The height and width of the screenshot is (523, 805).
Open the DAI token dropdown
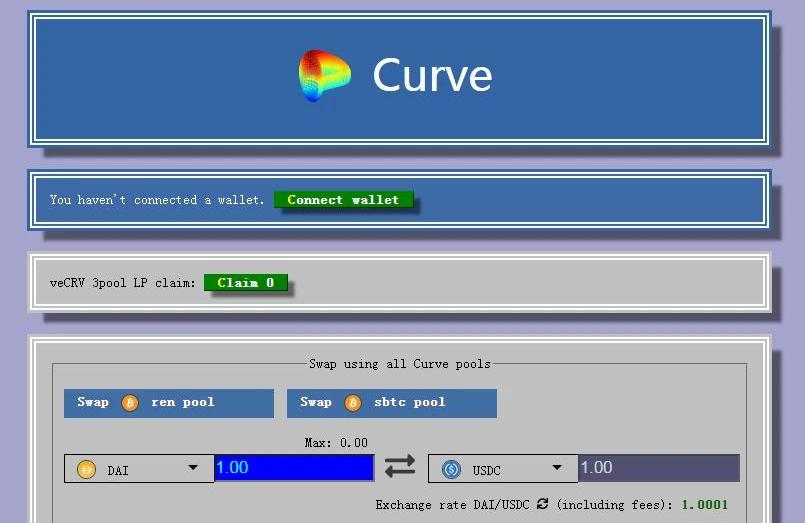pos(139,469)
